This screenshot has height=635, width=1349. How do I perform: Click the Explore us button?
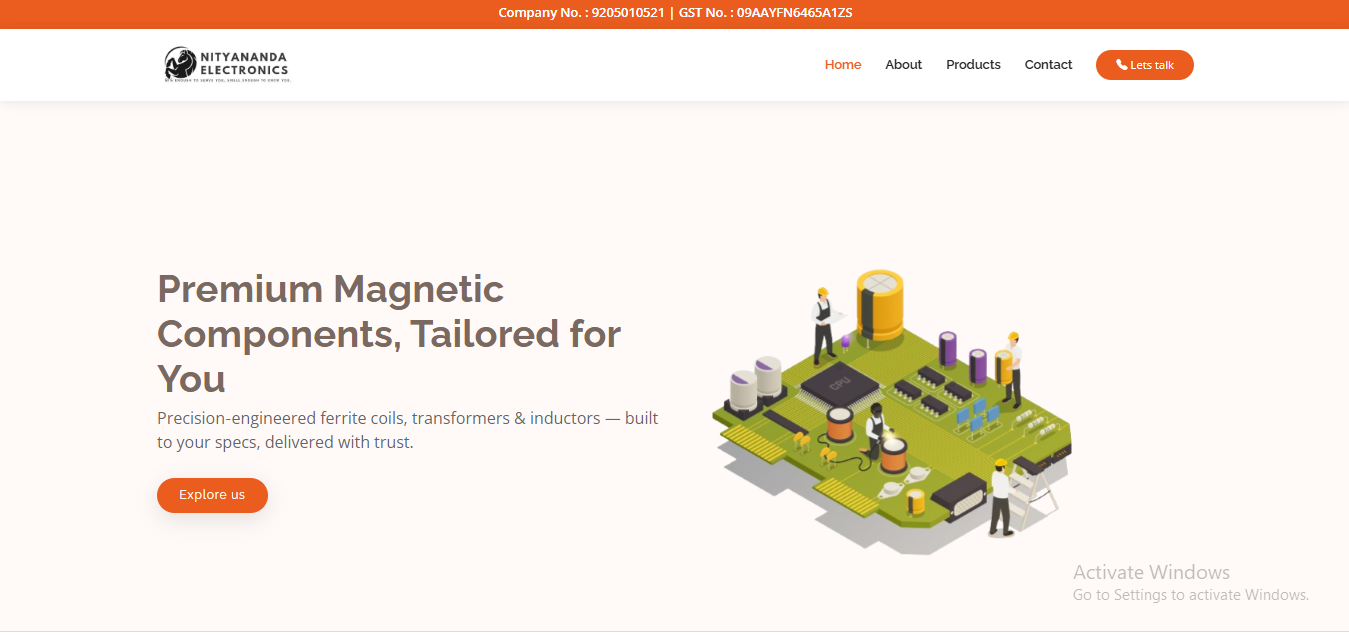click(x=212, y=495)
